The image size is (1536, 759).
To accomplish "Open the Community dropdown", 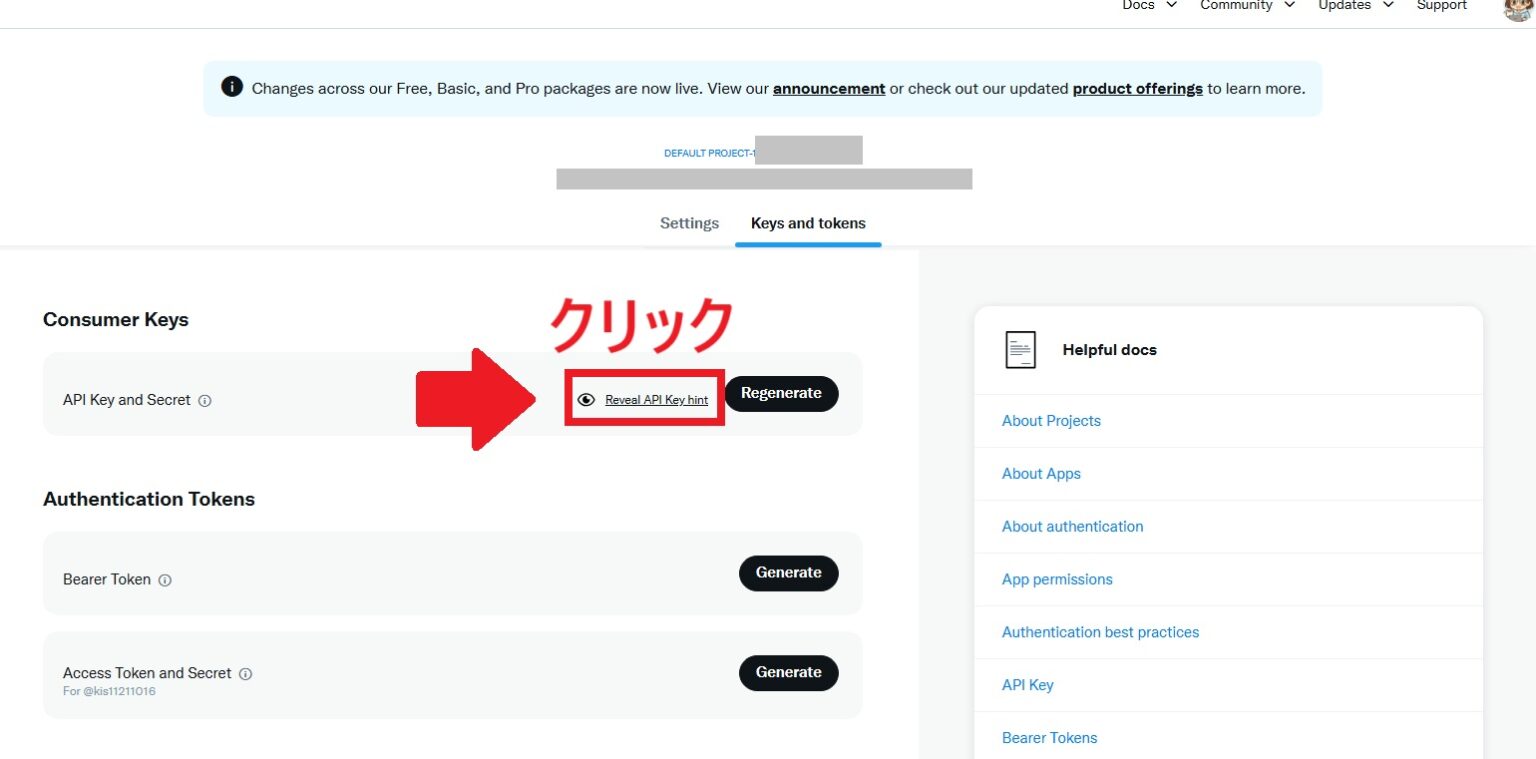I will [x=1246, y=6].
